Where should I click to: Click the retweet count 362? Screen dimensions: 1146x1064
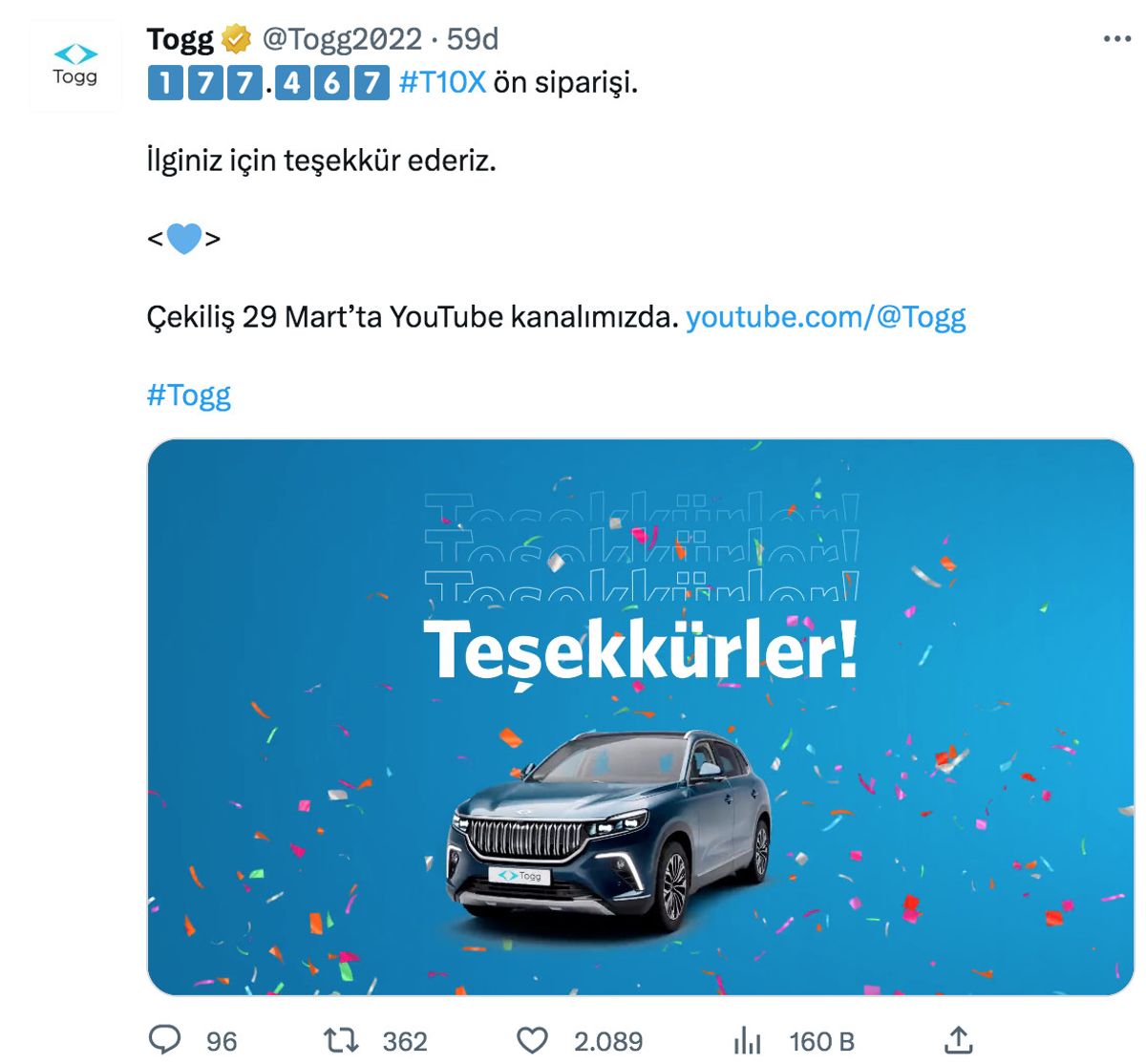(405, 1041)
